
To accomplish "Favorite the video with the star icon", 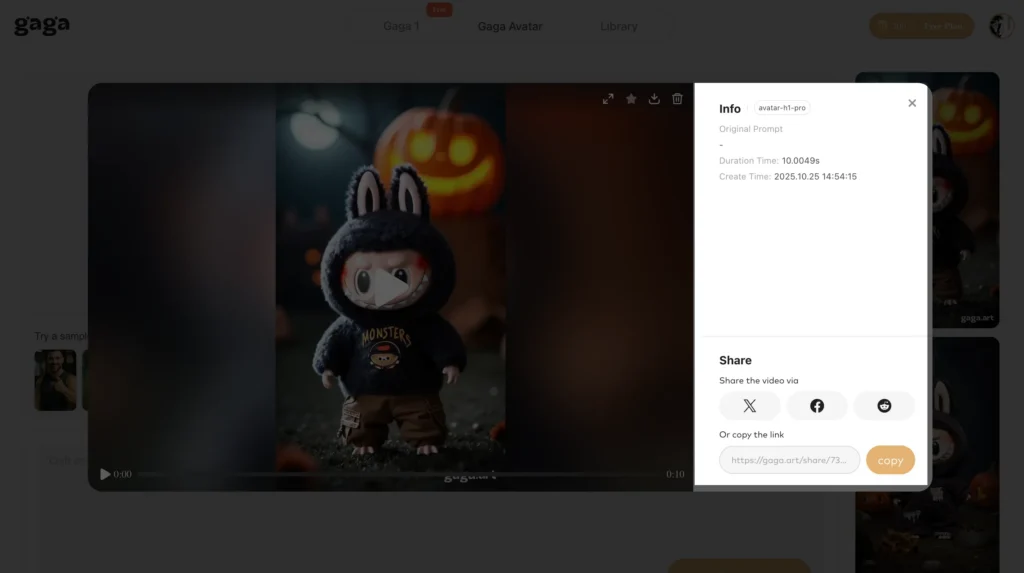I will pyautogui.click(x=631, y=99).
